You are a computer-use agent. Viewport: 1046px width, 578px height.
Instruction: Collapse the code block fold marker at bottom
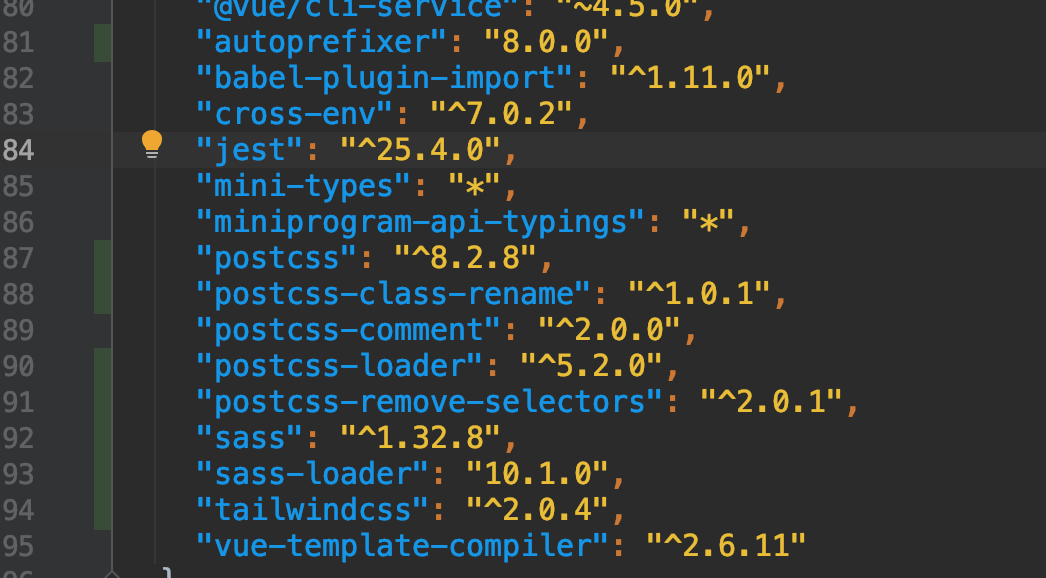point(112,574)
